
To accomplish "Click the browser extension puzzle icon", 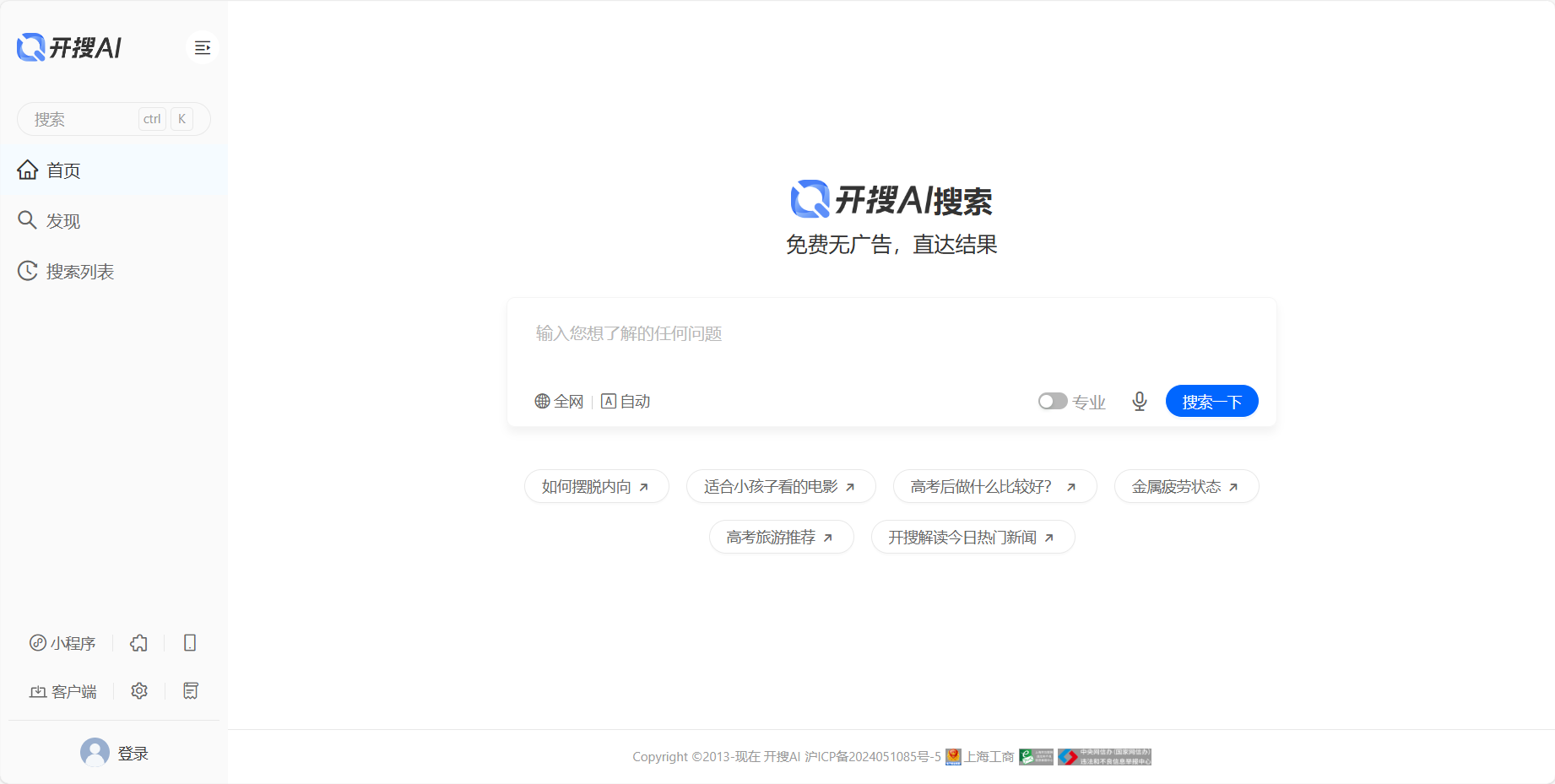I will pyautogui.click(x=138, y=643).
